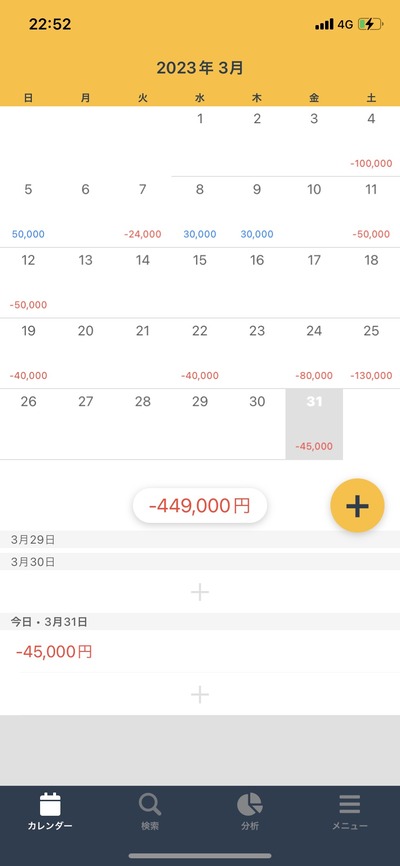Open the 分析 pie chart tab
This screenshot has width=400, height=866.
click(x=250, y=811)
